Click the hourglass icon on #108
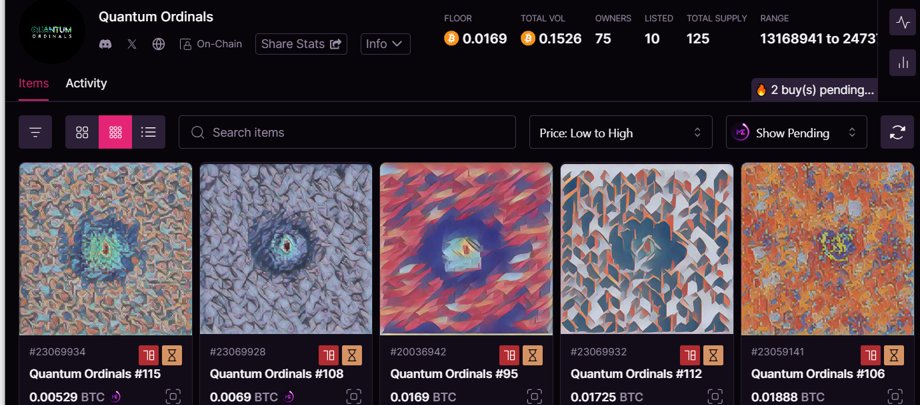The image size is (920, 405). coord(352,355)
